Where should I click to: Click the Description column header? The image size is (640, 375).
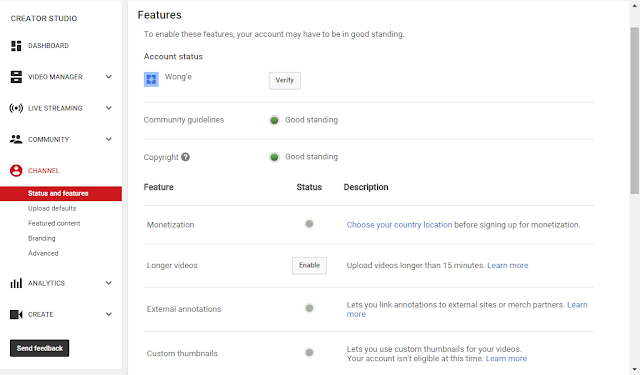tap(366, 187)
